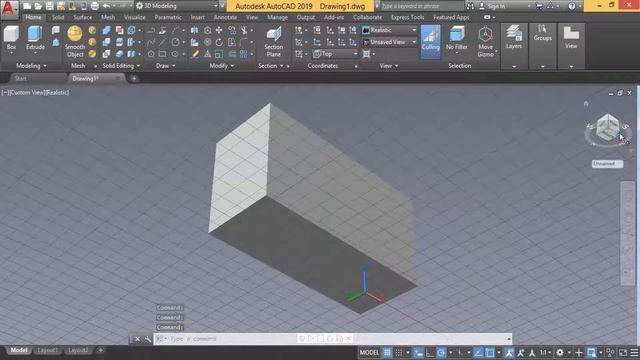Viewport: 640px width, 360px height.
Task: Click the Unnamed UCS label below ViewCube
Action: 607,164
